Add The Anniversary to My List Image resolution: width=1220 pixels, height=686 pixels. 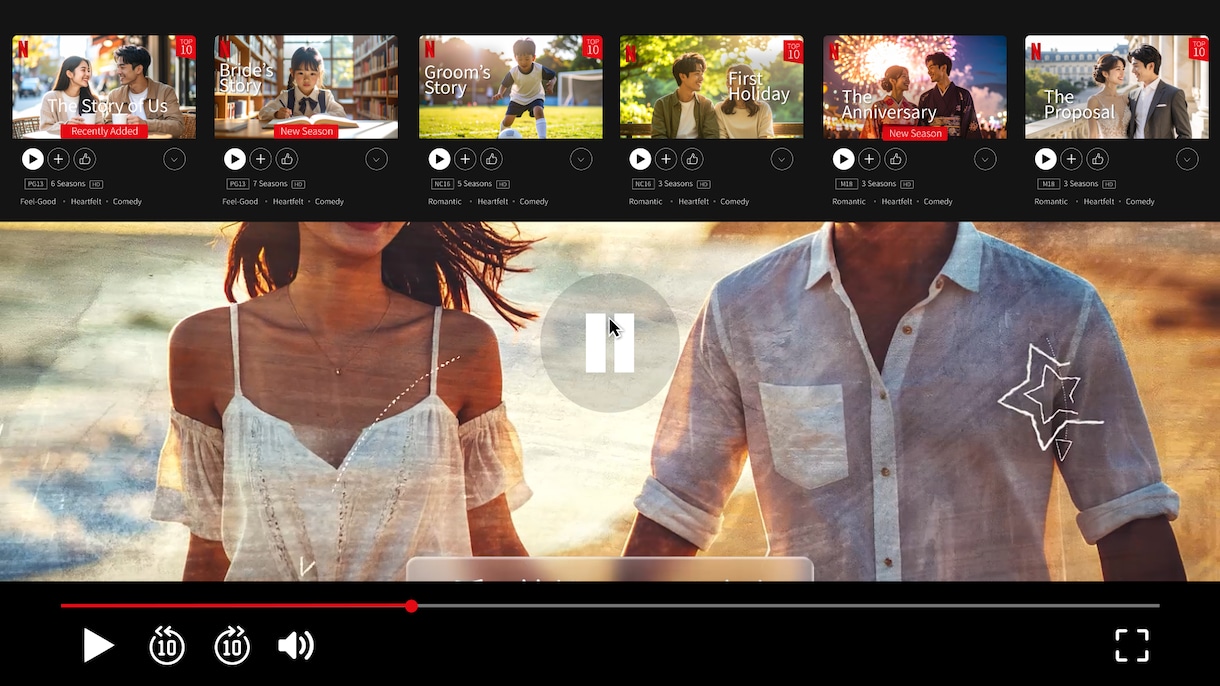pos(870,159)
